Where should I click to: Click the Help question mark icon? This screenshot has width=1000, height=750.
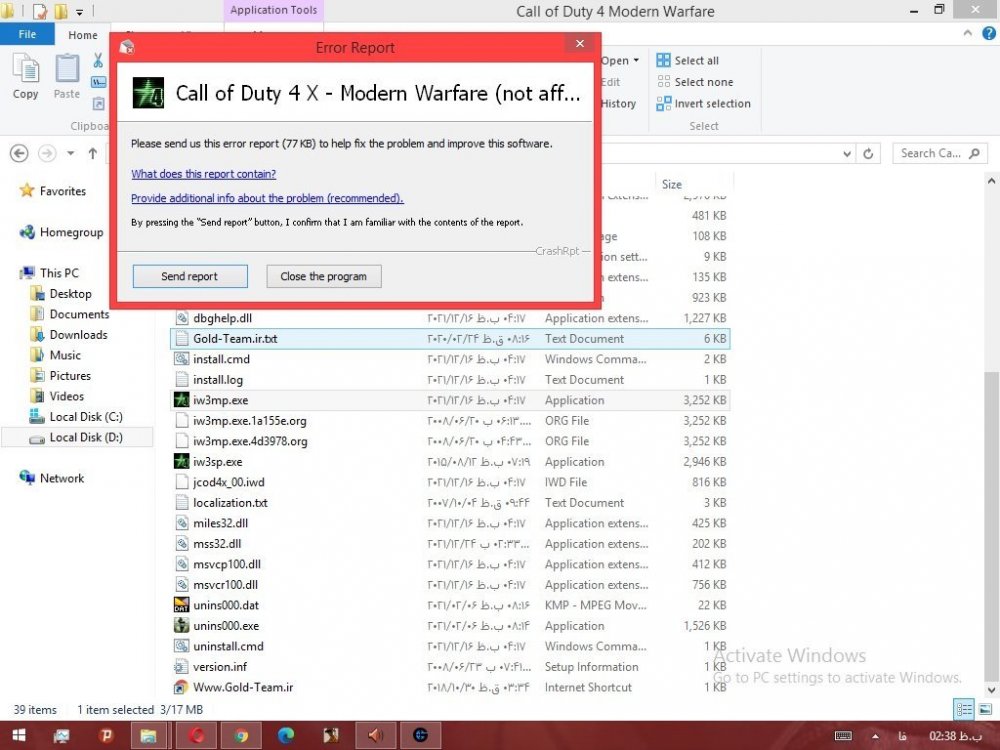point(988,35)
